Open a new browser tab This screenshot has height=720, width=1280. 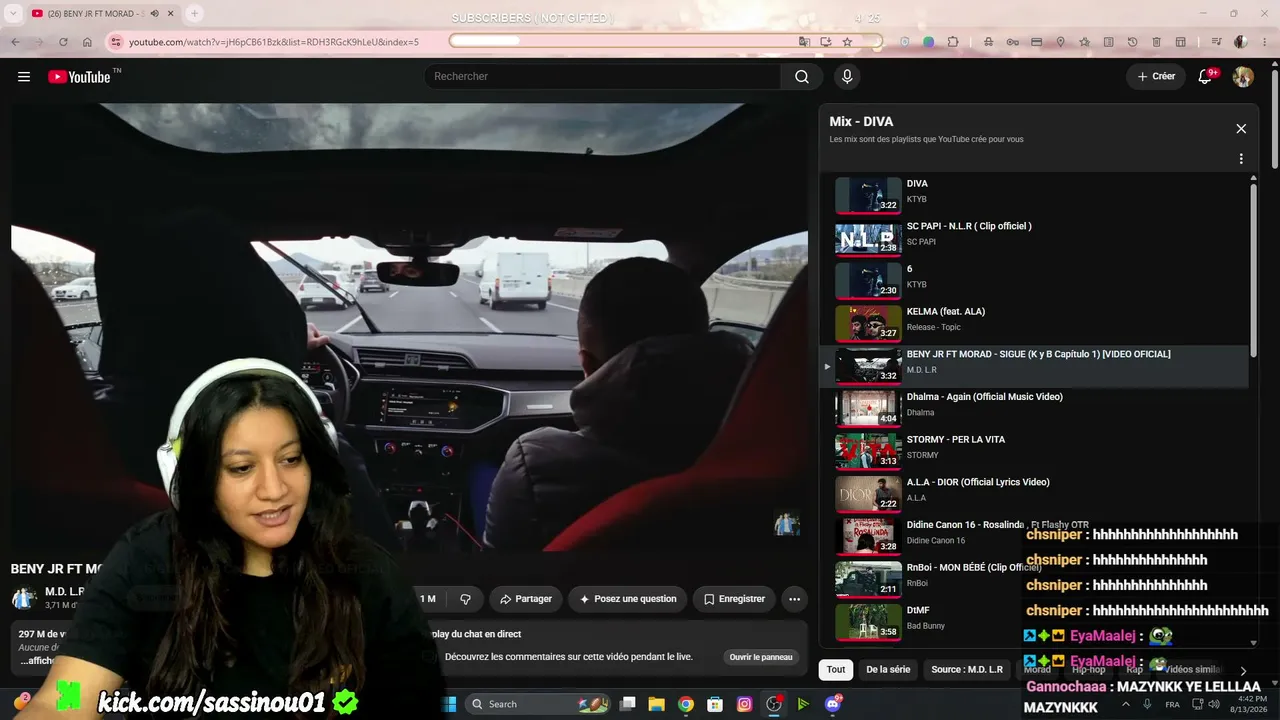194,14
